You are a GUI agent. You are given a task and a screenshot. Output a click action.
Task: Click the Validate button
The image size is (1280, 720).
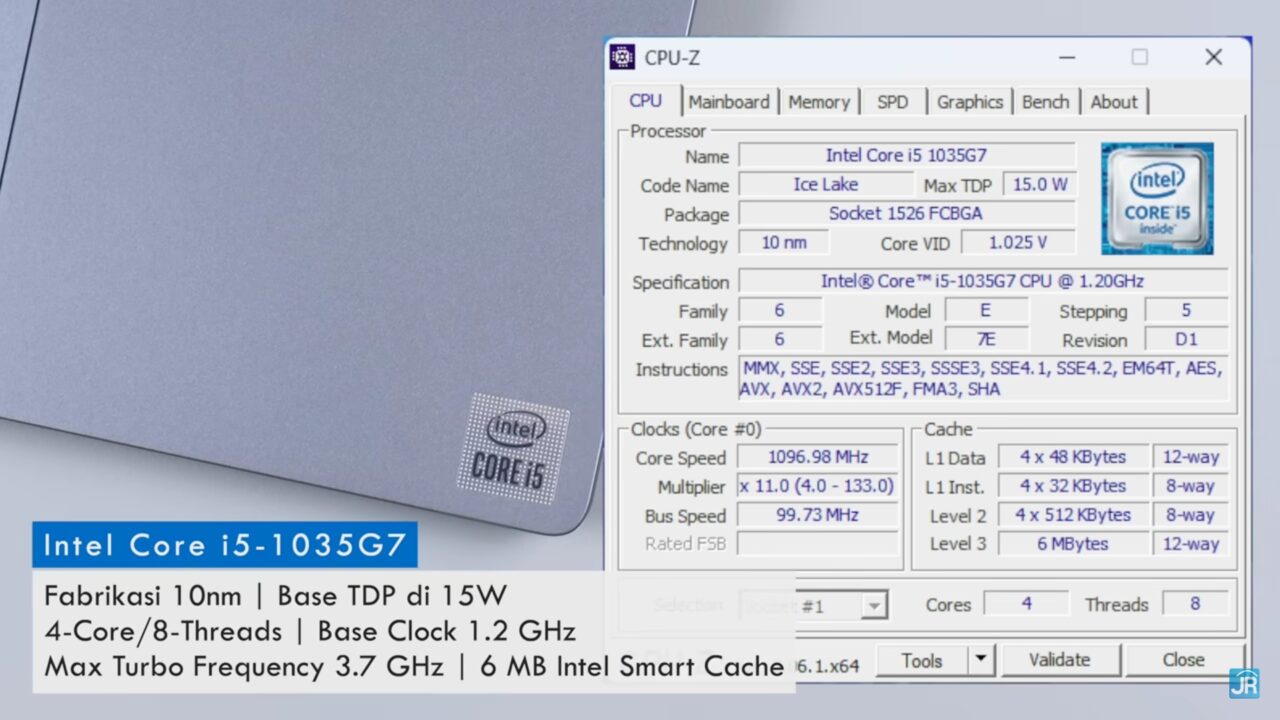(1059, 660)
